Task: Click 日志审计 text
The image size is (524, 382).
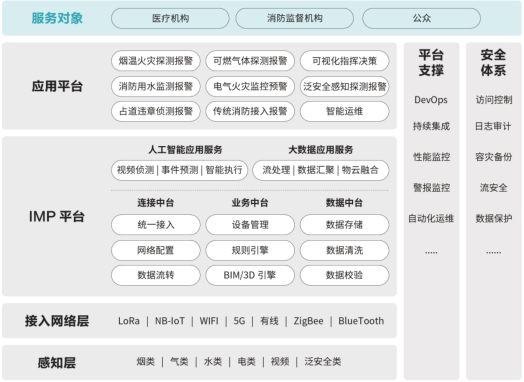Action: pos(493,126)
